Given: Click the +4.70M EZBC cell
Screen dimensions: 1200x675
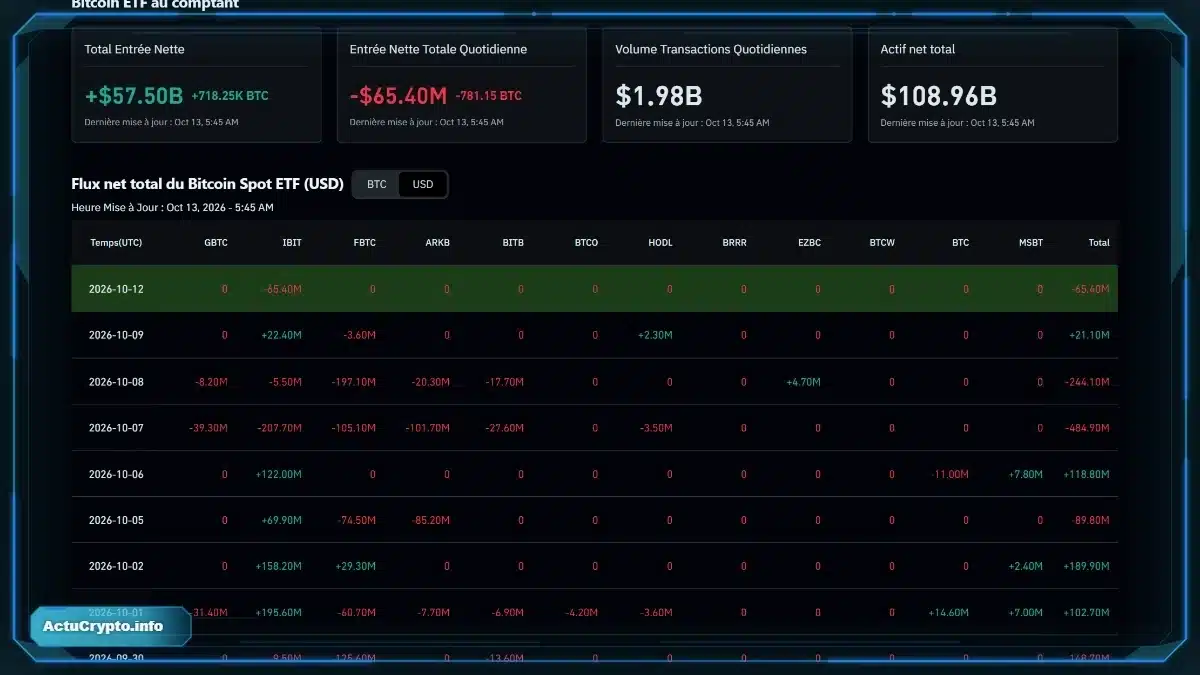Looking at the screenshot, I should (x=803, y=382).
